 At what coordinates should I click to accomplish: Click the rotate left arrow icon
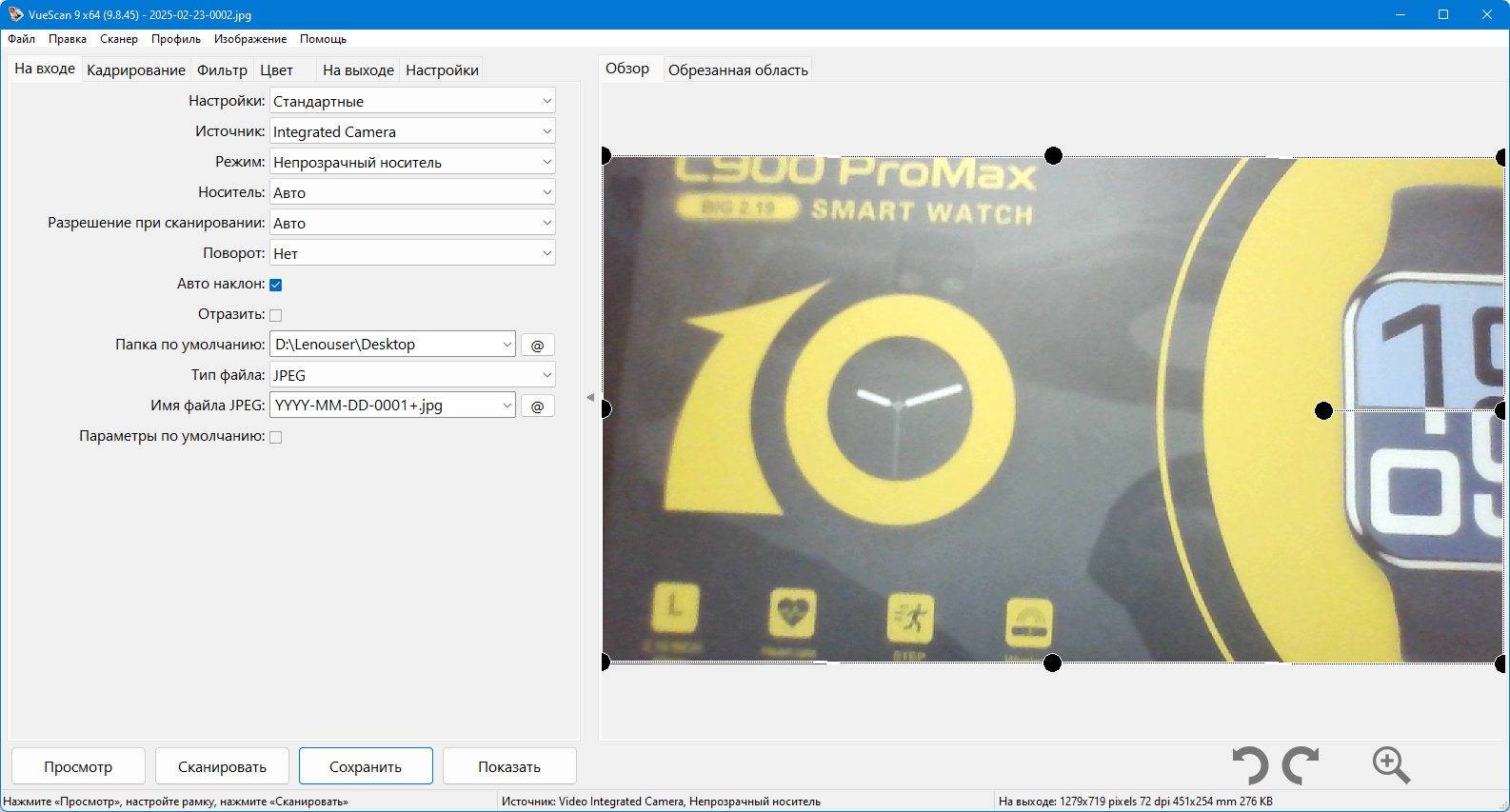1250,765
